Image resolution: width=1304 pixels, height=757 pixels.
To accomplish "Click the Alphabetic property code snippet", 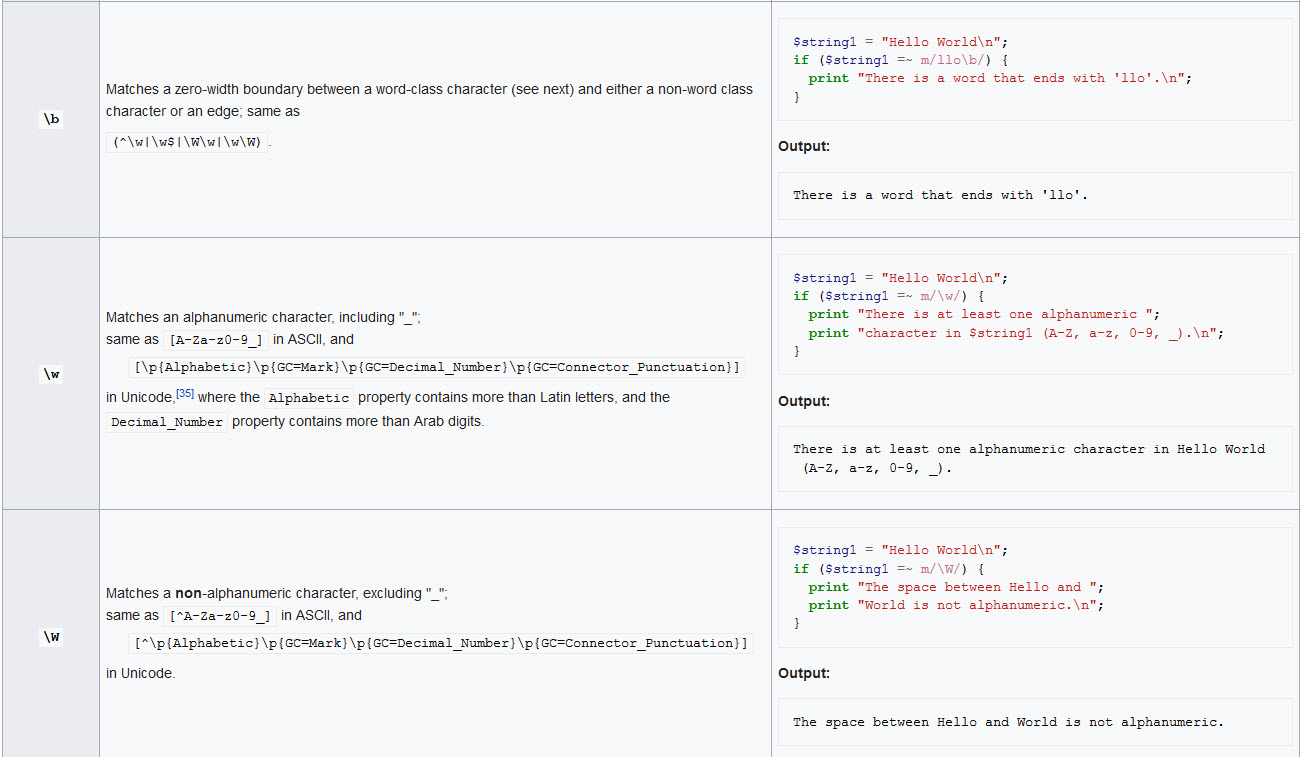I will click(308, 397).
